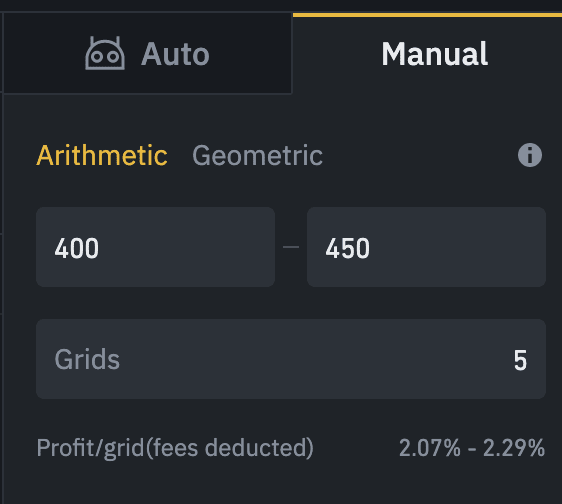Click blank middle of Grids field

(x=315, y=359)
